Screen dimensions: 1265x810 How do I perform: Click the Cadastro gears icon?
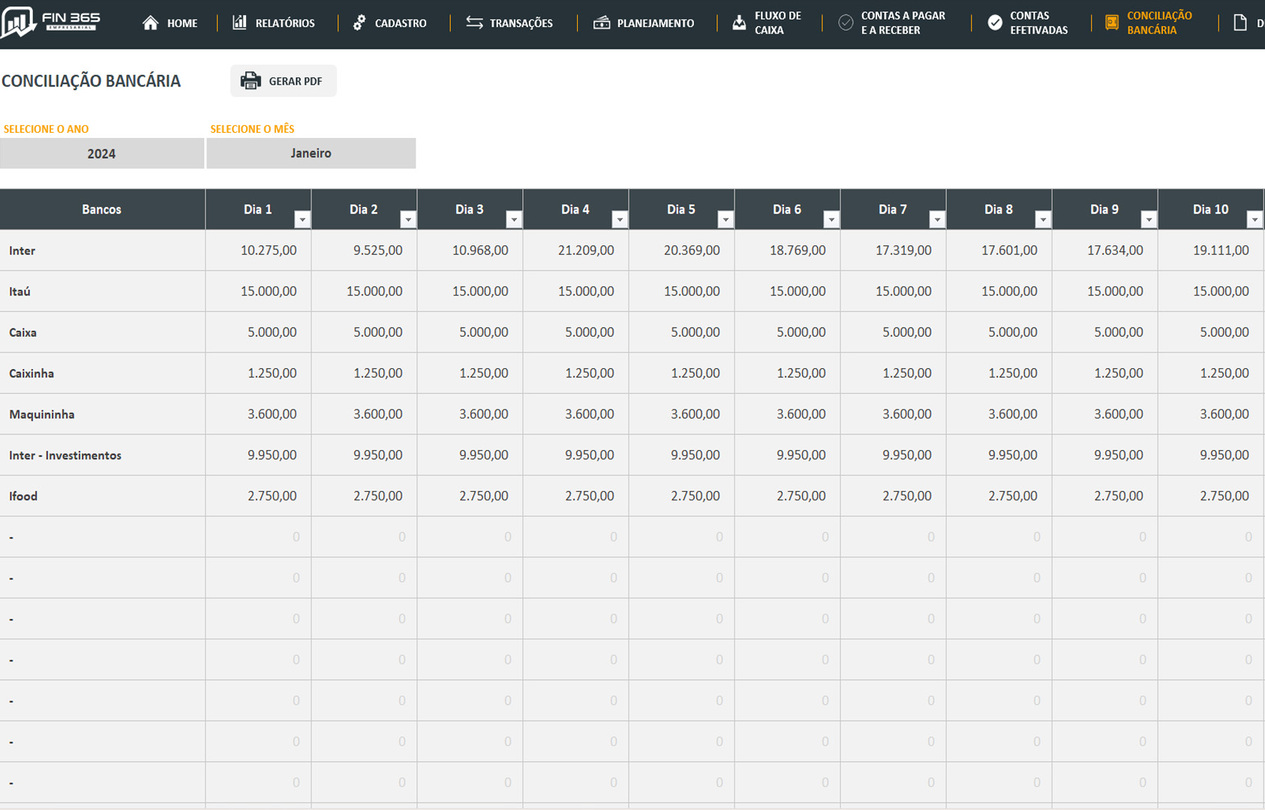point(360,22)
